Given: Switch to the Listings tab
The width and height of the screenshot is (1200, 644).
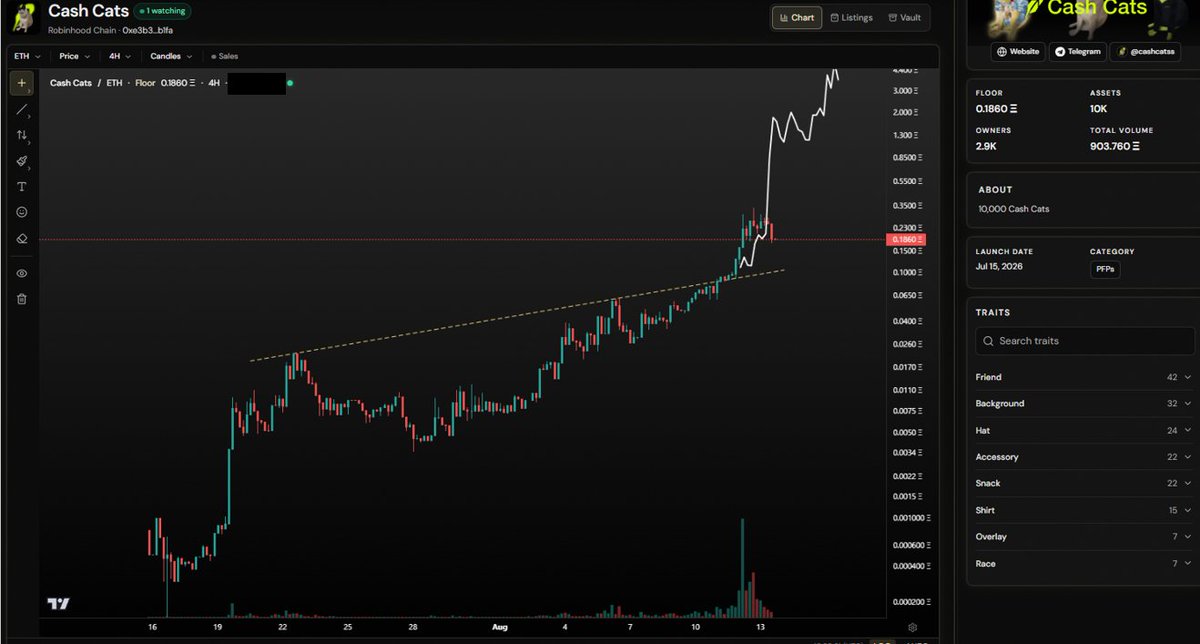Looking at the screenshot, I should click(850, 18).
